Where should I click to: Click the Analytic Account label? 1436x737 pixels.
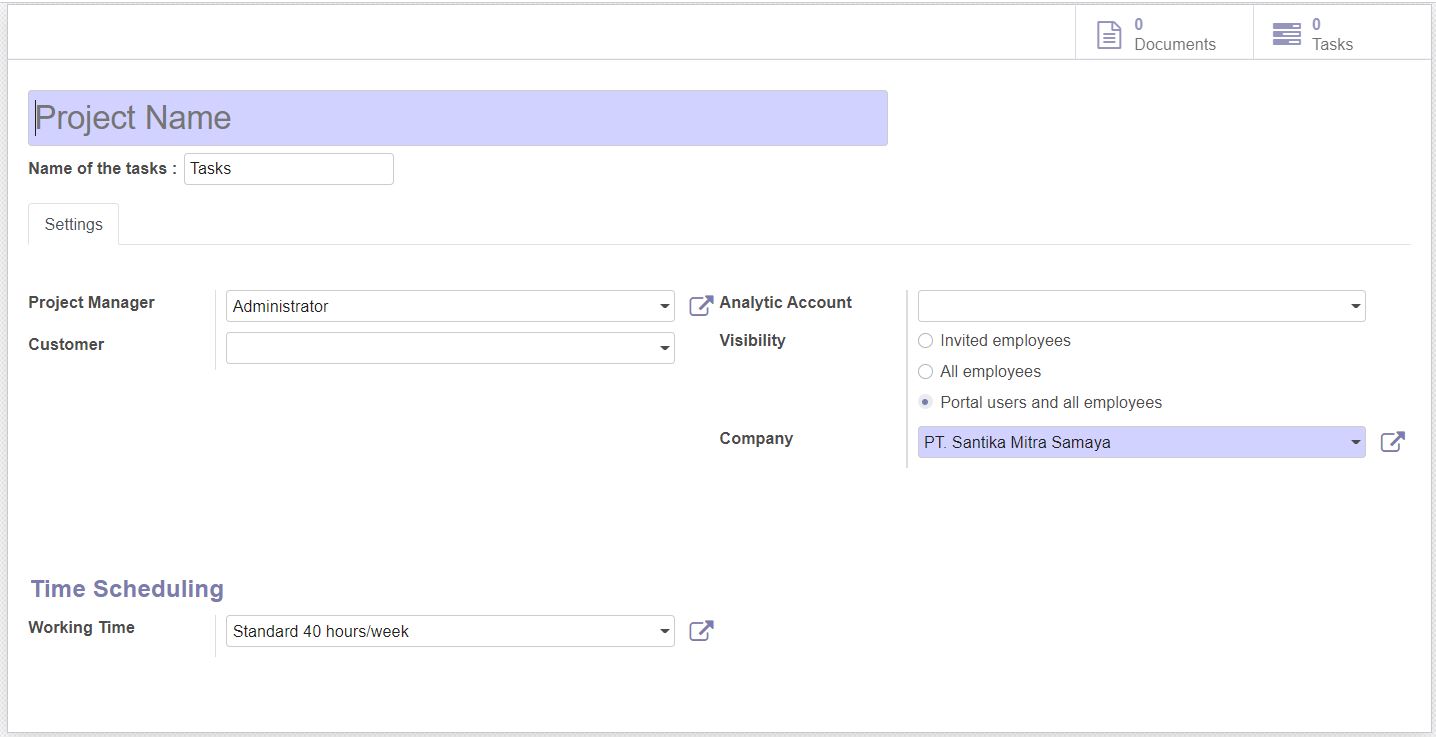[x=786, y=302]
